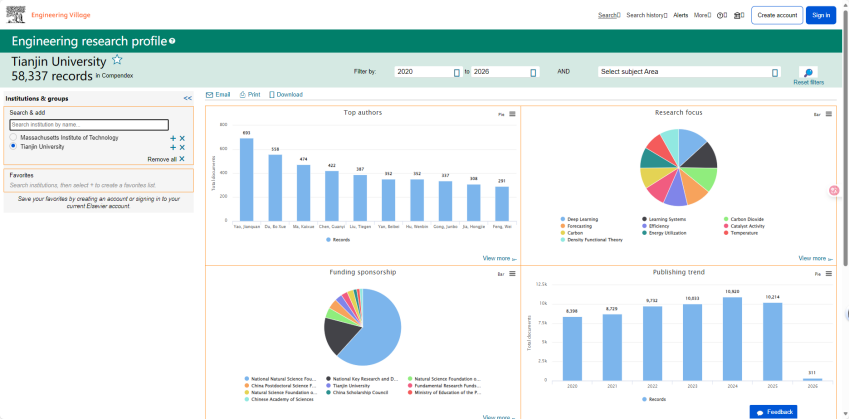This screenshot has height=419, width=849.
Task: Click the institution building icon in header
Action: coord(737,15)
